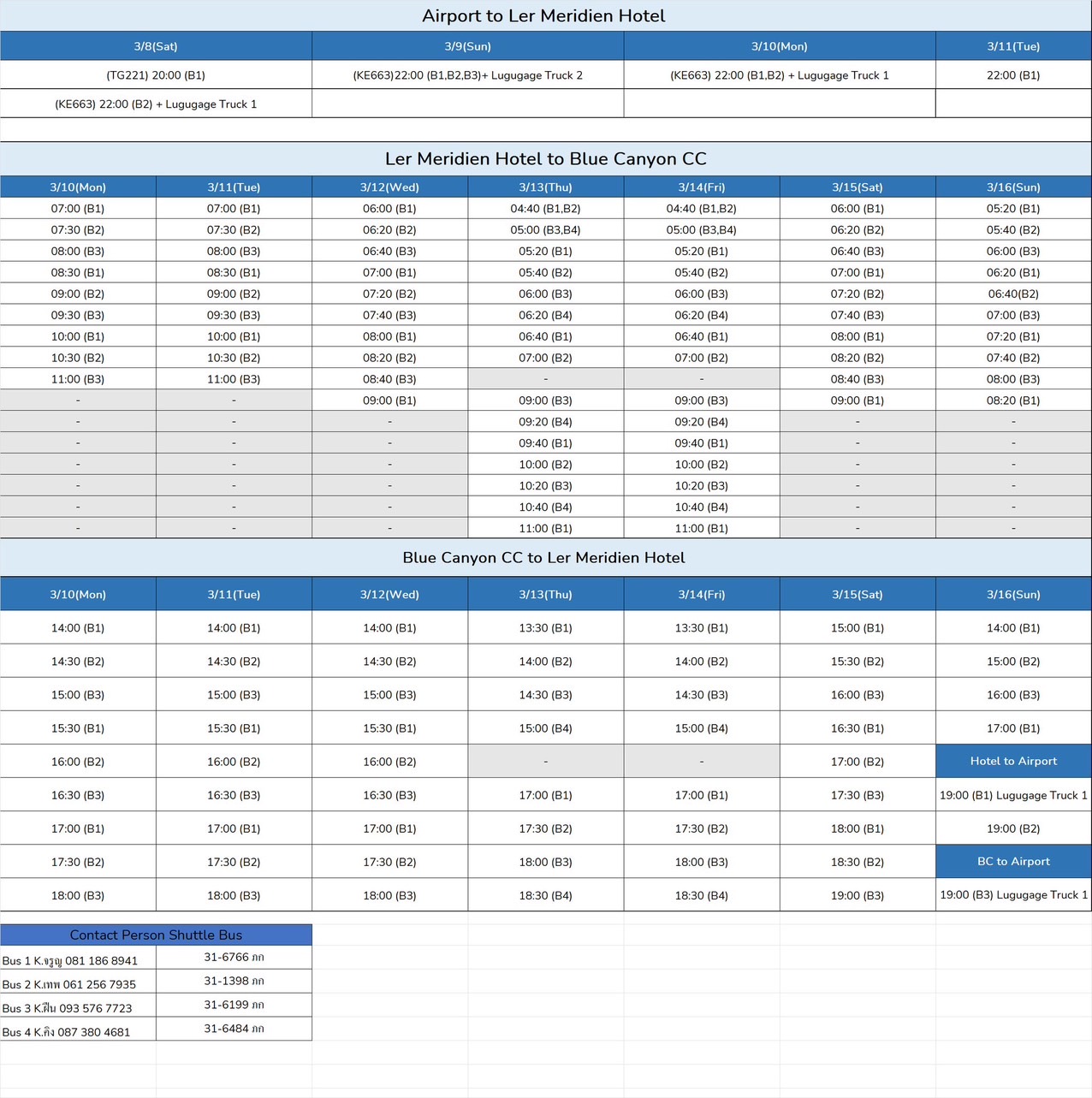
Task: Click the "19:00 (B2)" cell
Action: pyautogui.click(x=1013, y=828)
